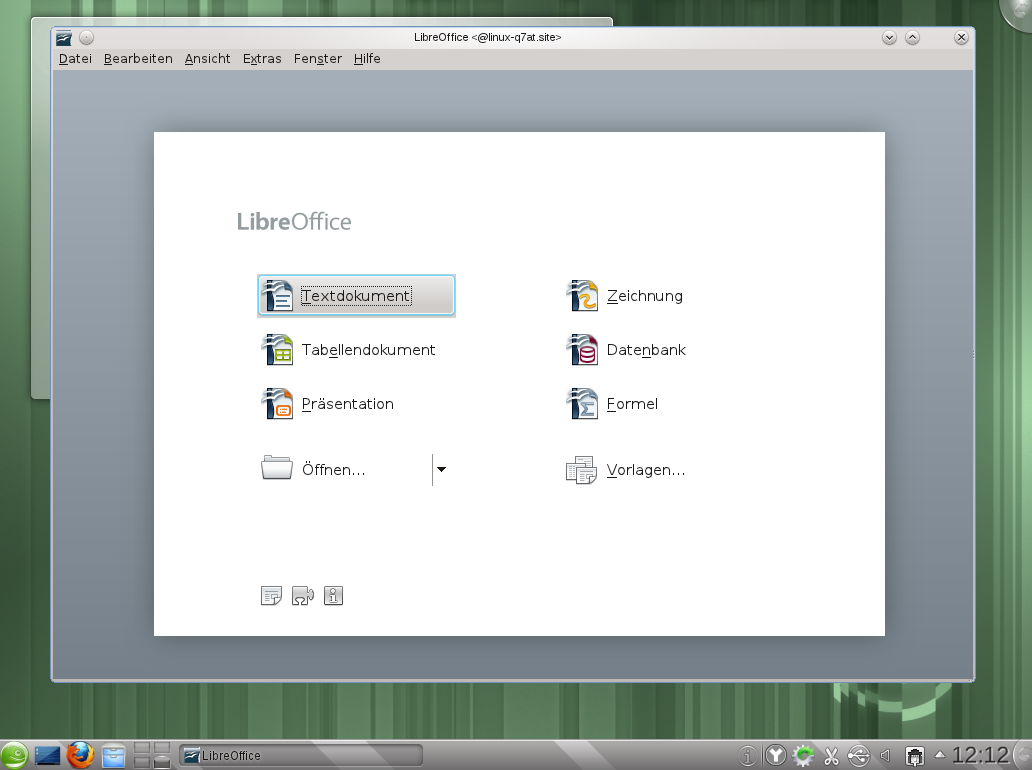Create a new Textdokument
Image resolution: width=1032 pixels, height=770 pixels.
[355, 295]
